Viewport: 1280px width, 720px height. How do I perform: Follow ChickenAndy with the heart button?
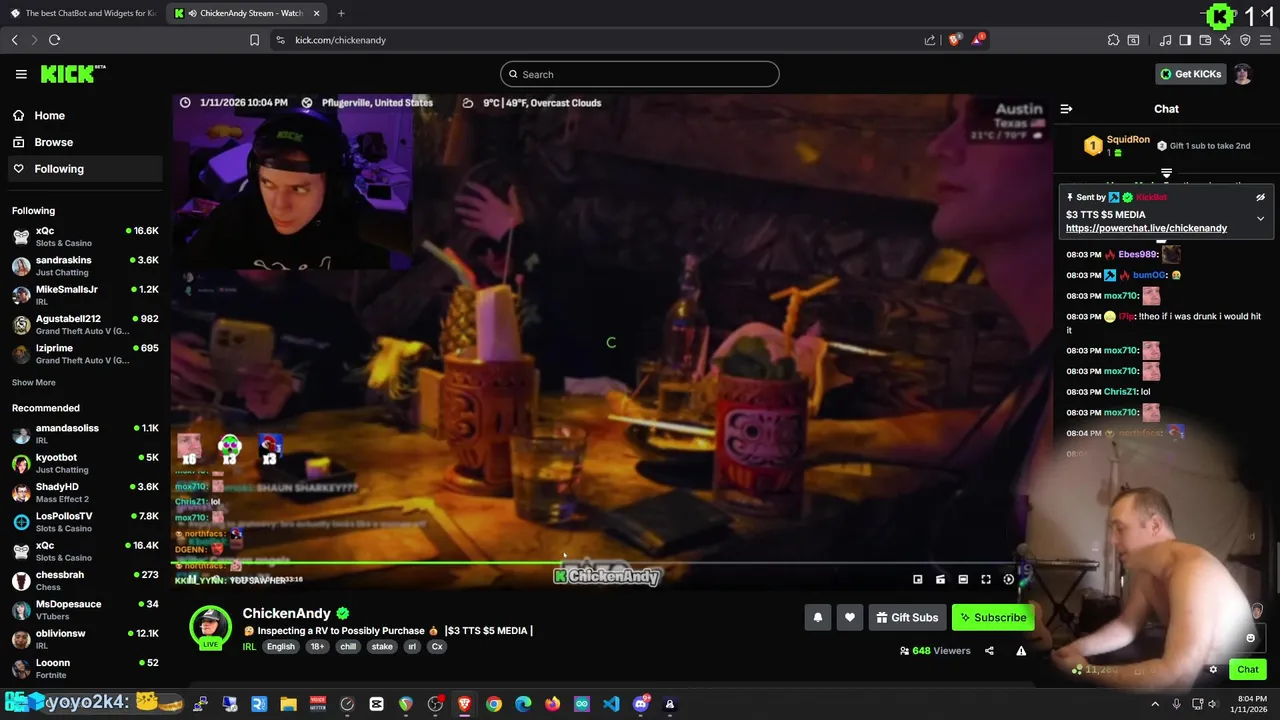[850, 618]
